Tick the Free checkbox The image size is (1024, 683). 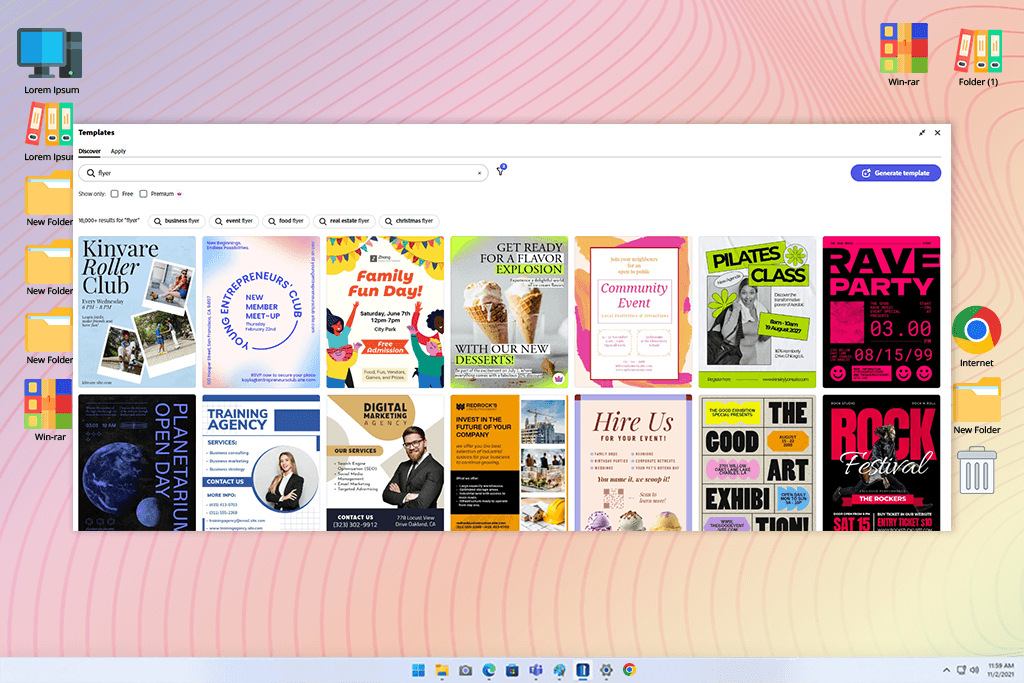pos(114,194)
